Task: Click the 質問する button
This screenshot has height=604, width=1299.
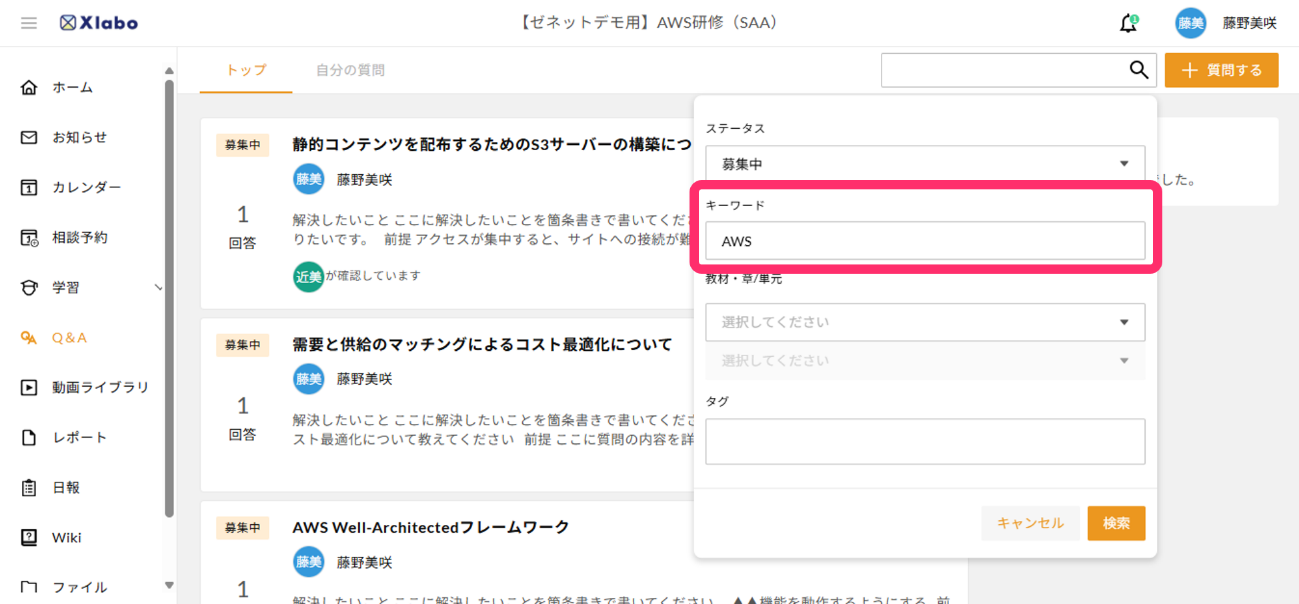Action: pos(1221,71)
